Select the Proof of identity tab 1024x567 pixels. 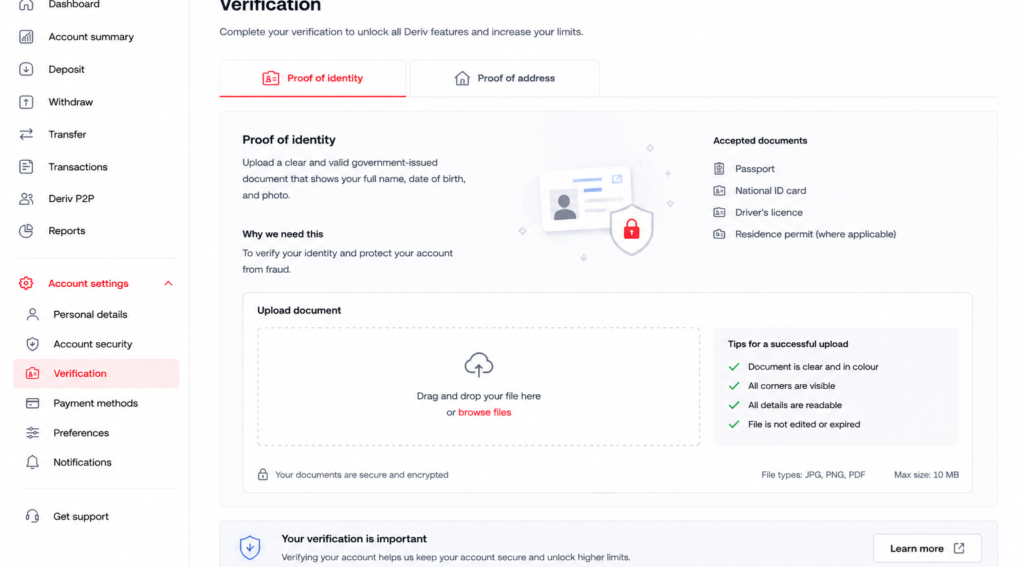click(313, 78)
